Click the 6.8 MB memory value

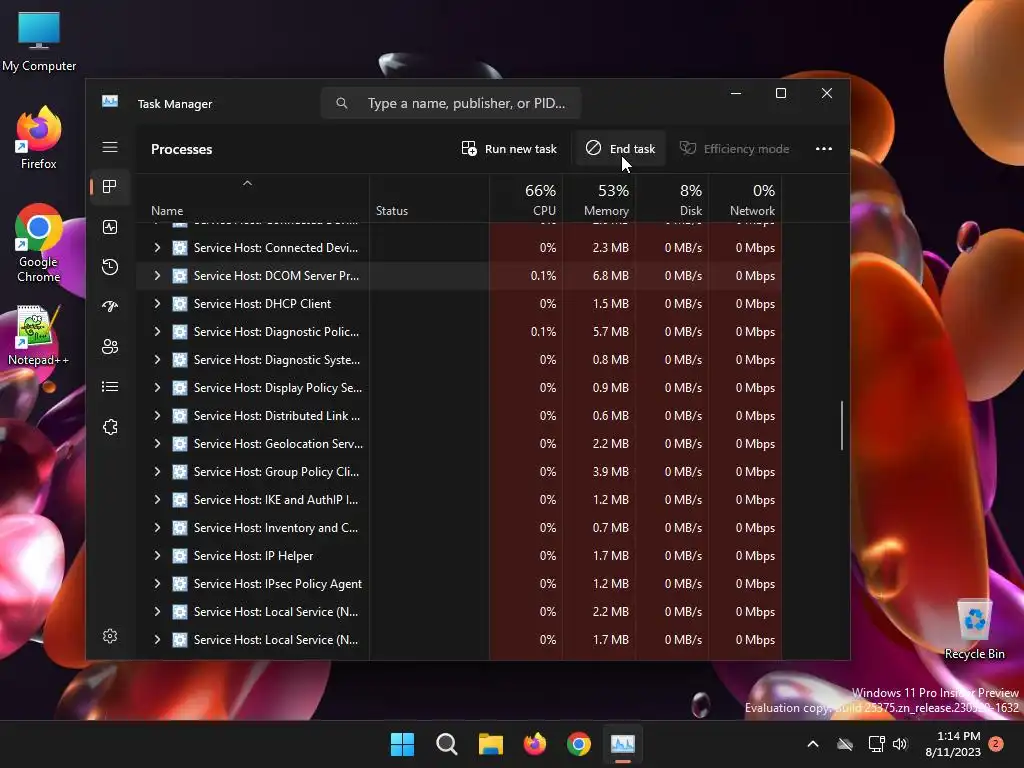(x=610, y=276)
